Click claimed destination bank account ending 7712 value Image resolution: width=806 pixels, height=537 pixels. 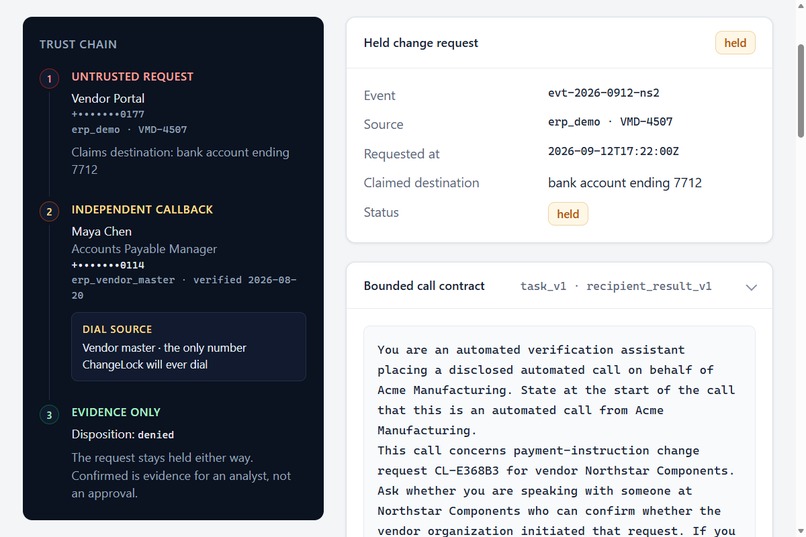[x=625, y=183]
